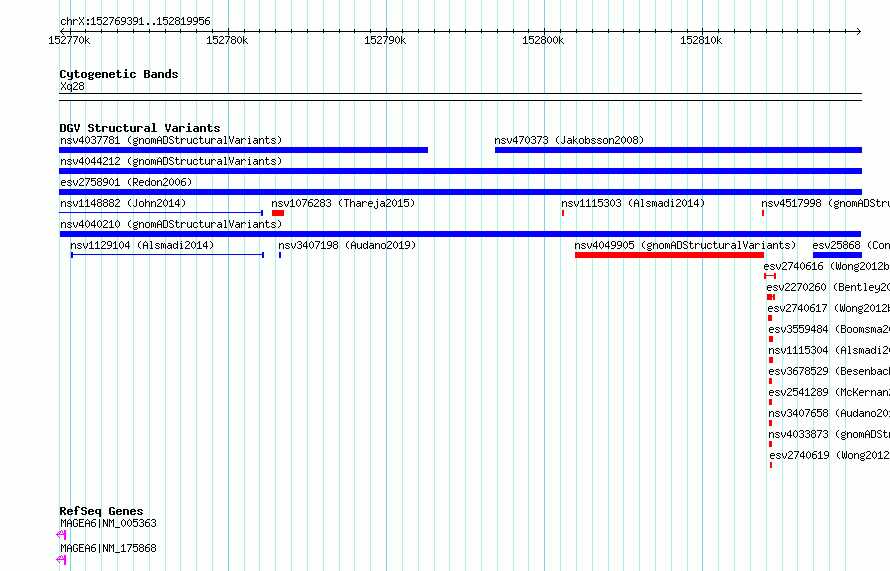The image size is (890, 571).
Task: Click the small red nsv1115303 marker
Action: tap(562, 213)
